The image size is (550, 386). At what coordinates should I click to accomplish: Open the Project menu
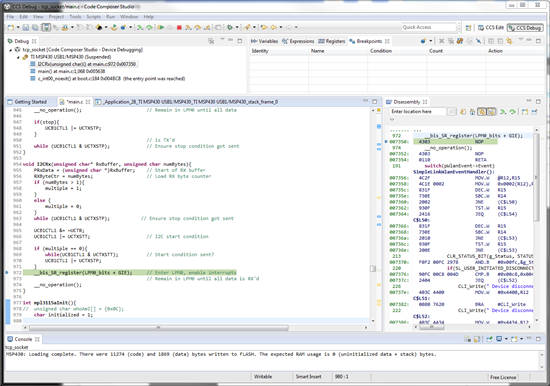tap(56, 17)
